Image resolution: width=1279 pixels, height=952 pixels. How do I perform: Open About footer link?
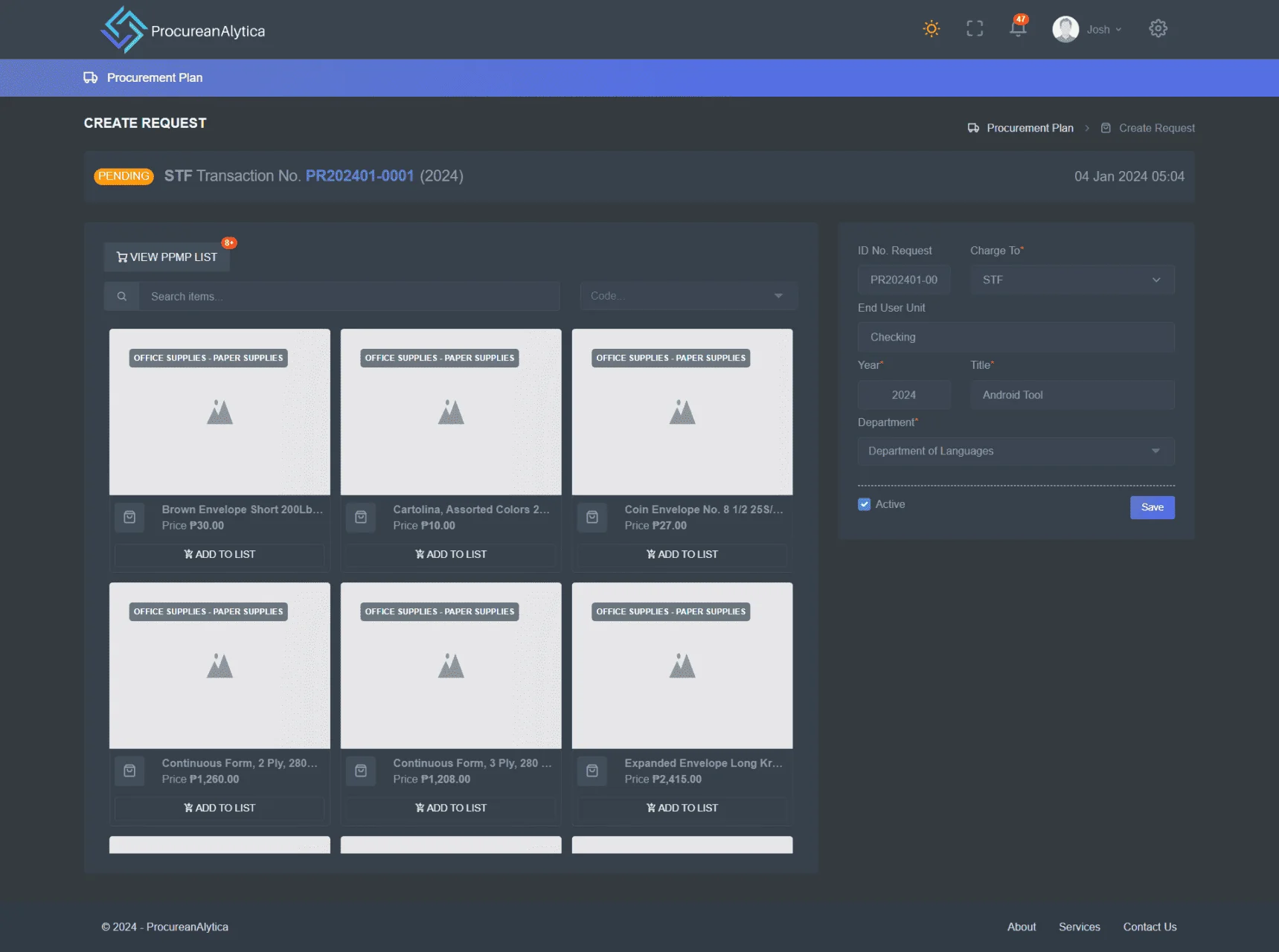coord(1021,927)
